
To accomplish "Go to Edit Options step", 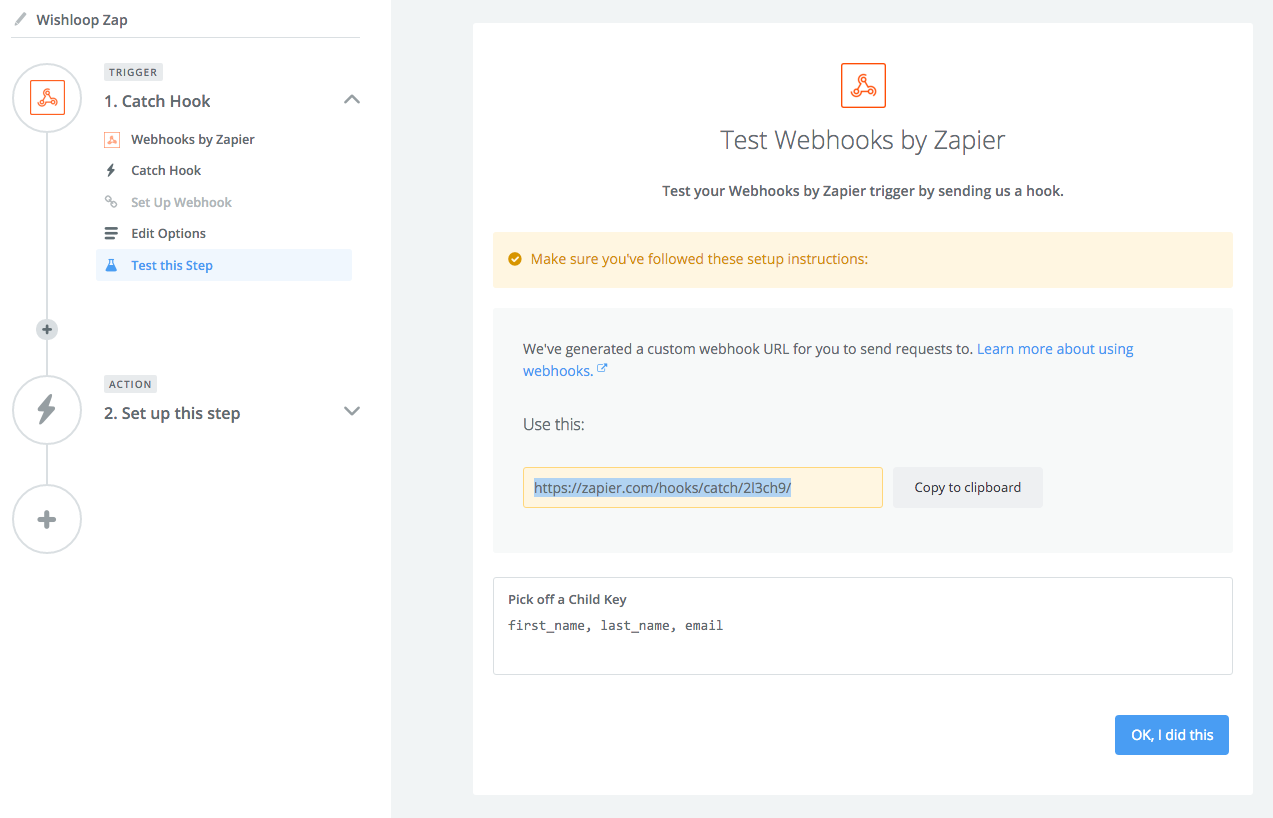I will [x=168, y=233].
